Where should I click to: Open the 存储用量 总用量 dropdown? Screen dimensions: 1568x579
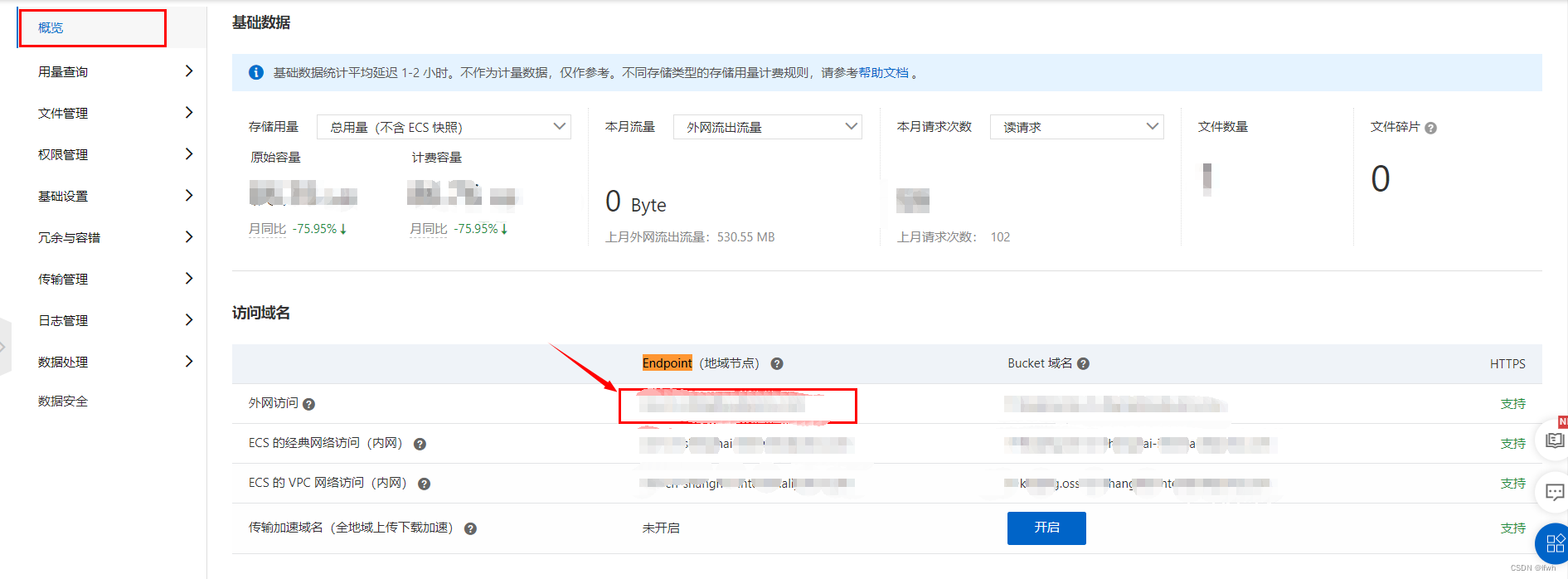pyautogui.click(x=444, y=127)
